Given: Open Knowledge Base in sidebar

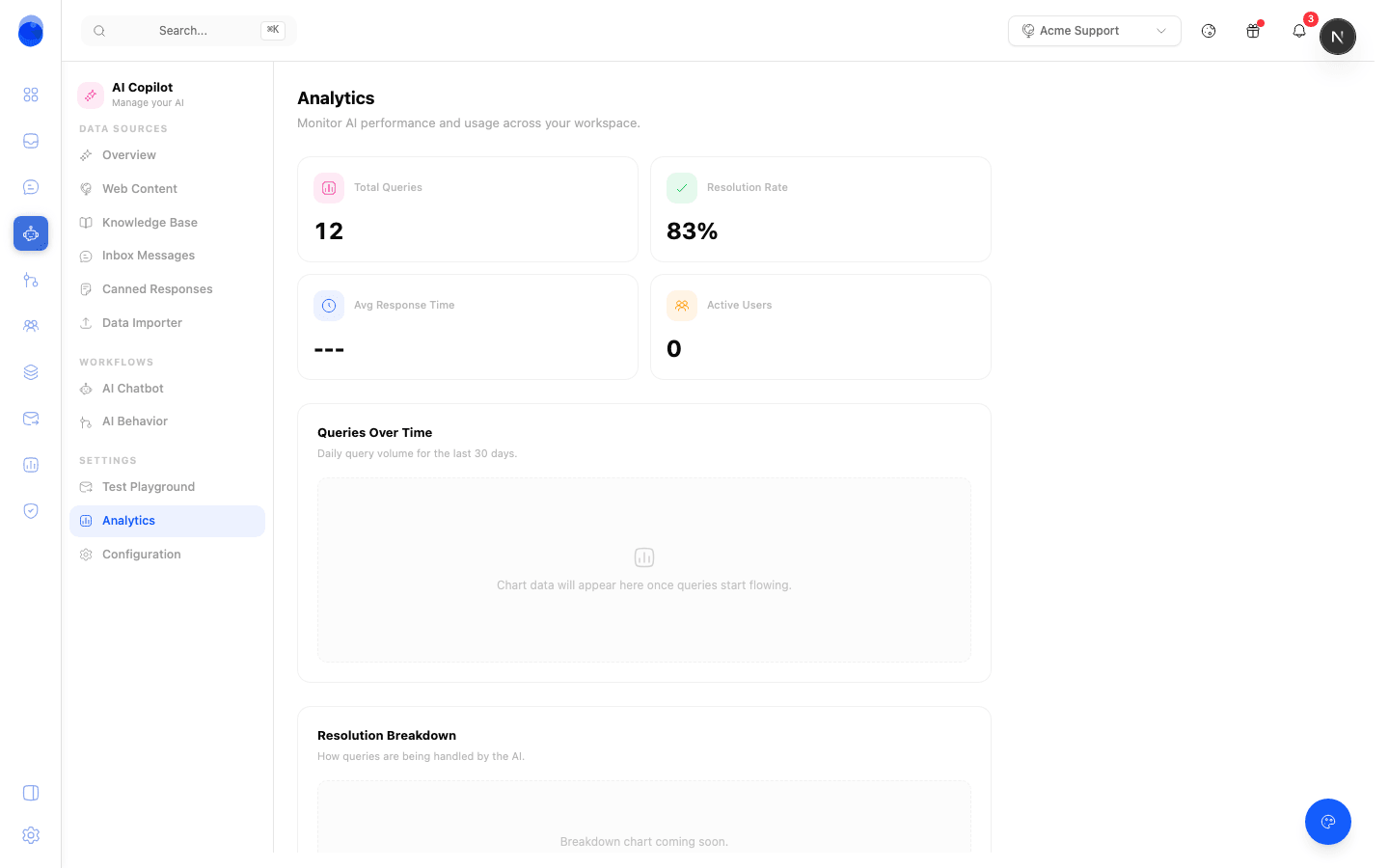Looking at the screenshot, I should (x=167, y=223).
